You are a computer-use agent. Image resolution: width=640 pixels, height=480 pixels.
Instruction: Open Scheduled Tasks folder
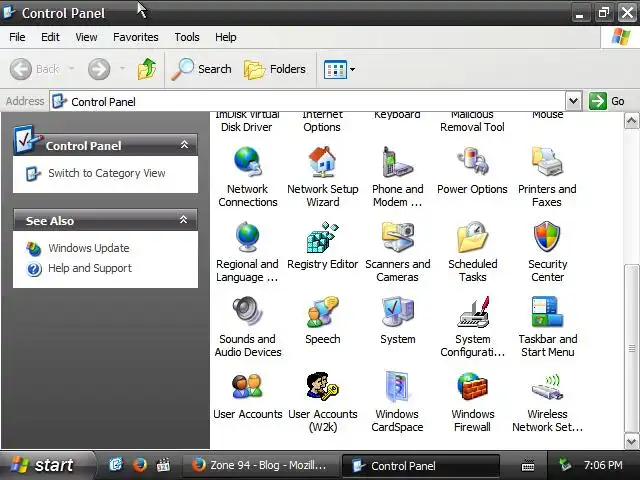[x=472, y=237]
